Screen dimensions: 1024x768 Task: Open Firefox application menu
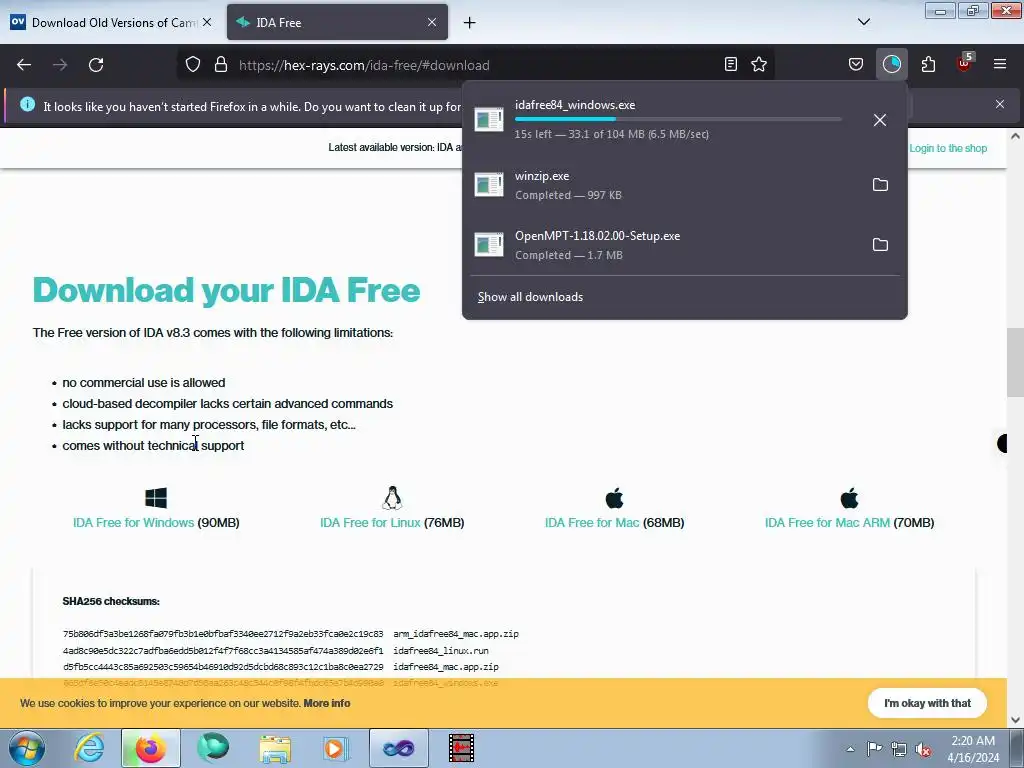point(1000,64)
